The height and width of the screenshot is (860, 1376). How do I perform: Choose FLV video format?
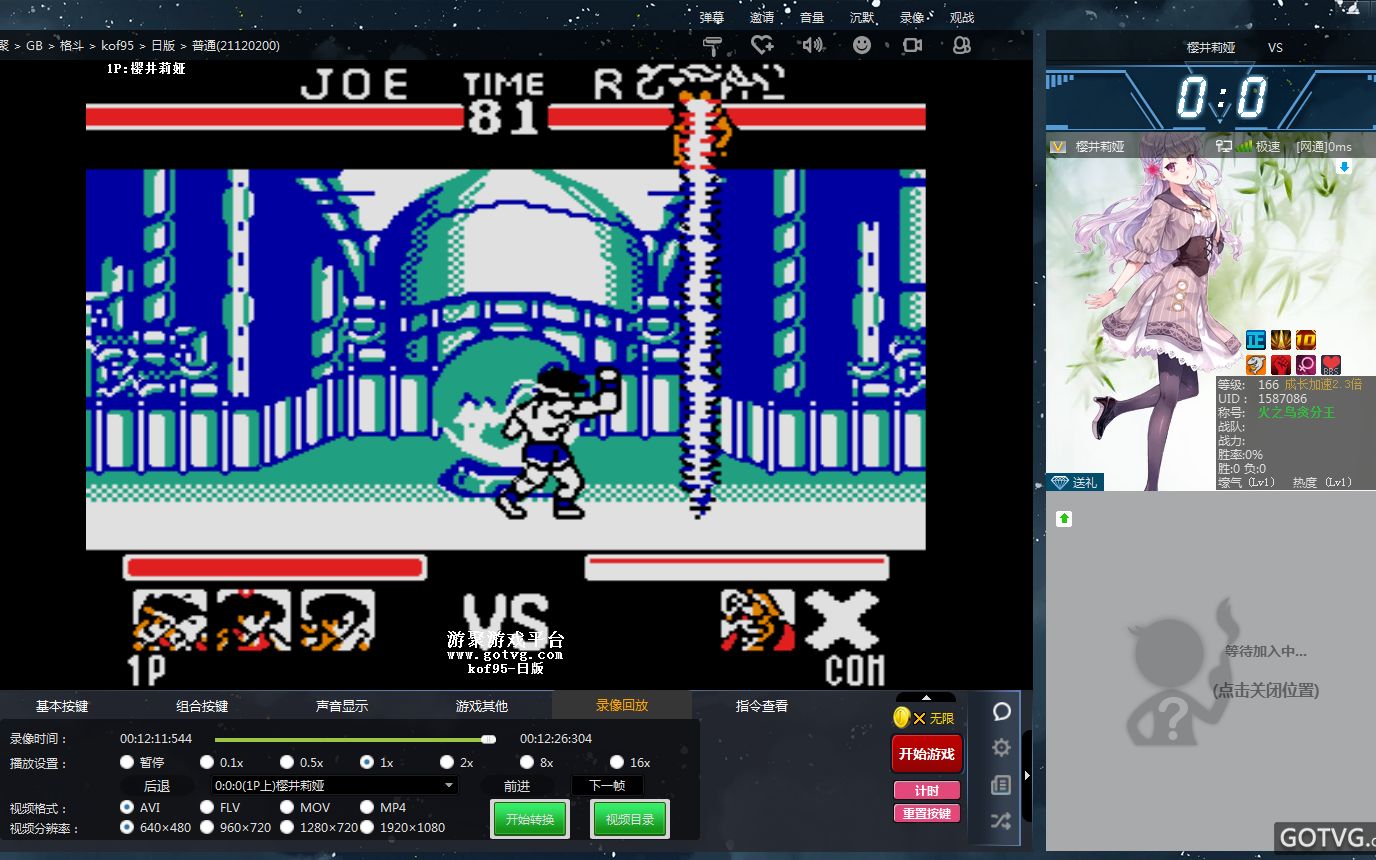207,807
